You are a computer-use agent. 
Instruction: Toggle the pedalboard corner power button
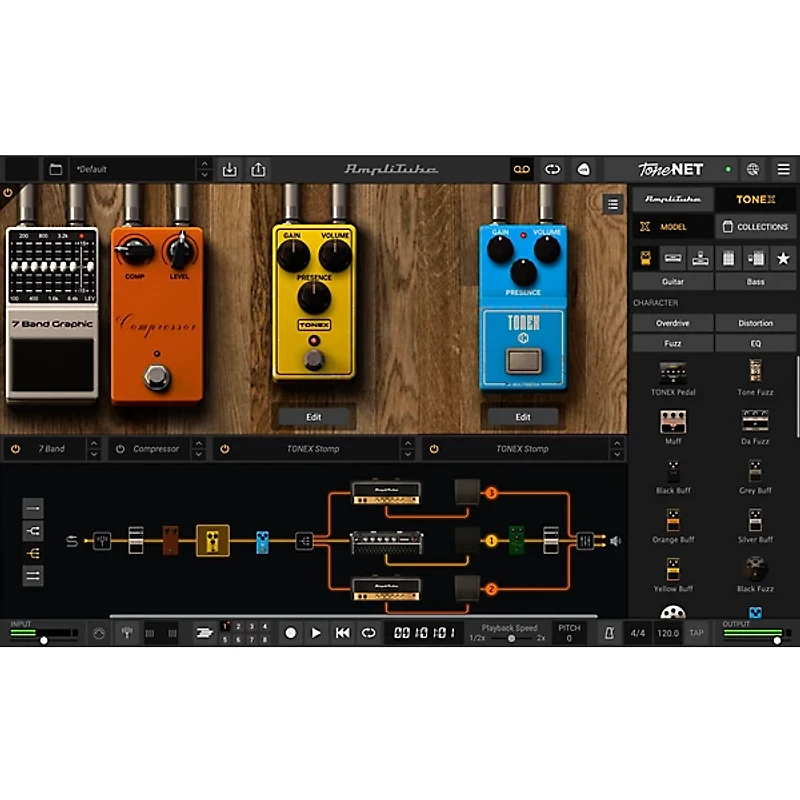pyautogui.click(x=8, y=193)
